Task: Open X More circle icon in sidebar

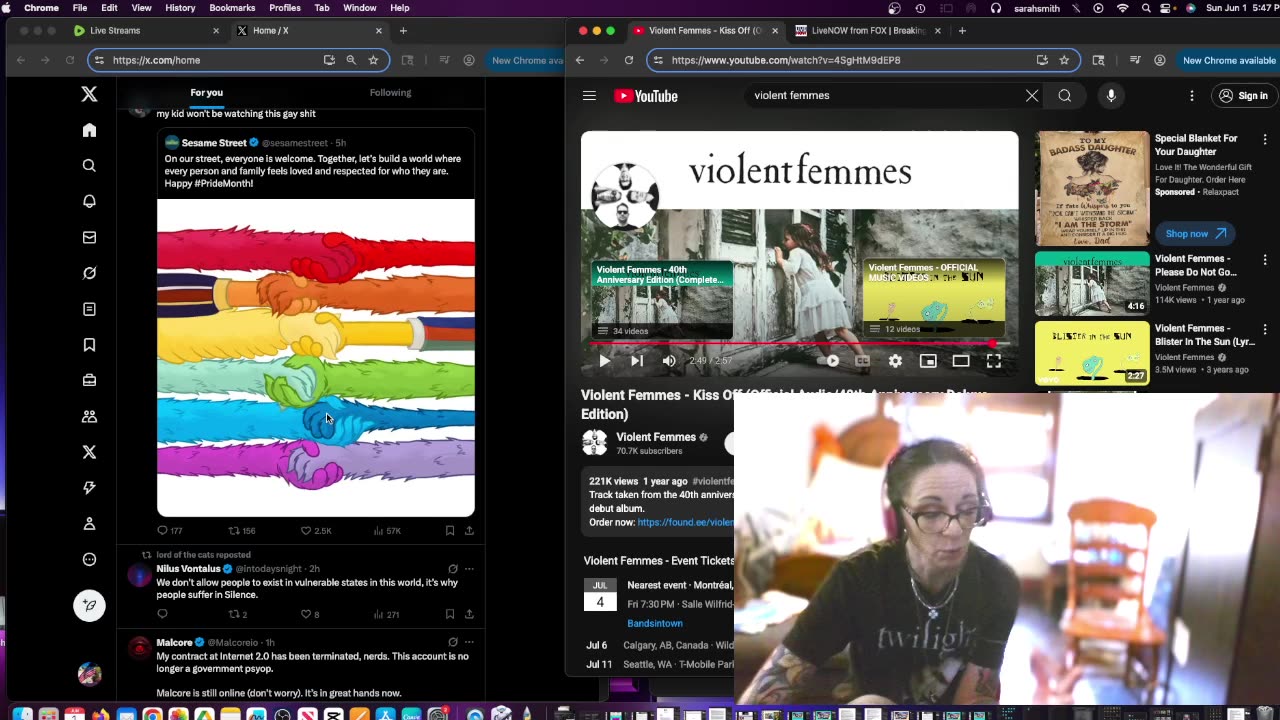Action: 89,560
